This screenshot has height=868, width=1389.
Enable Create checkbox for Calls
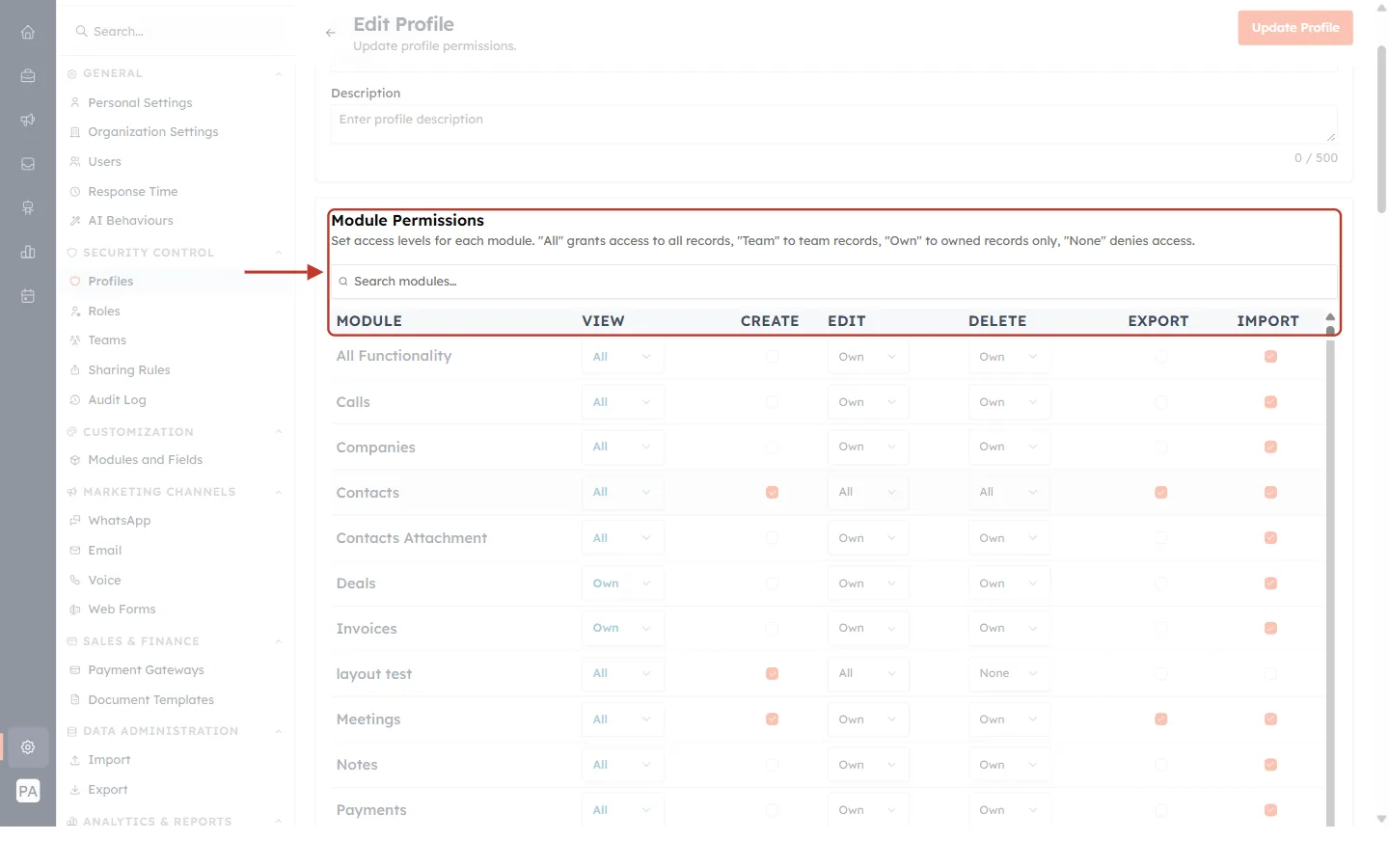772,402
